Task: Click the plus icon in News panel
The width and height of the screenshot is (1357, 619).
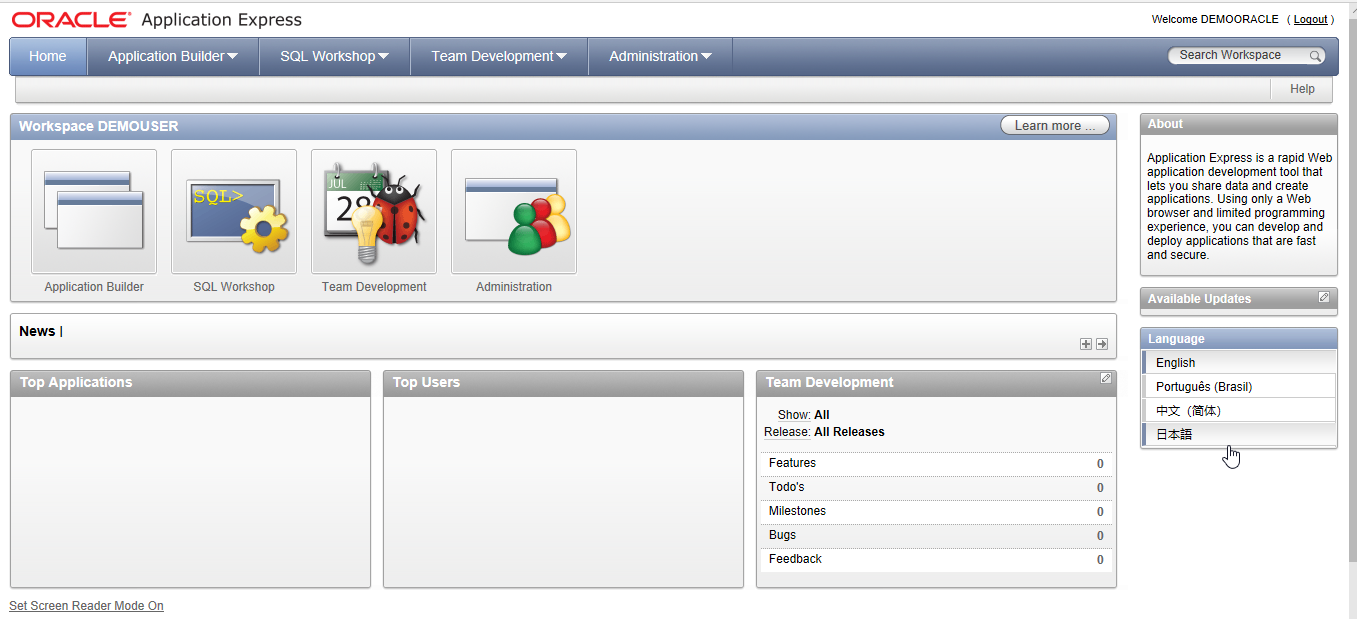Action: [x=1086, y=344]
